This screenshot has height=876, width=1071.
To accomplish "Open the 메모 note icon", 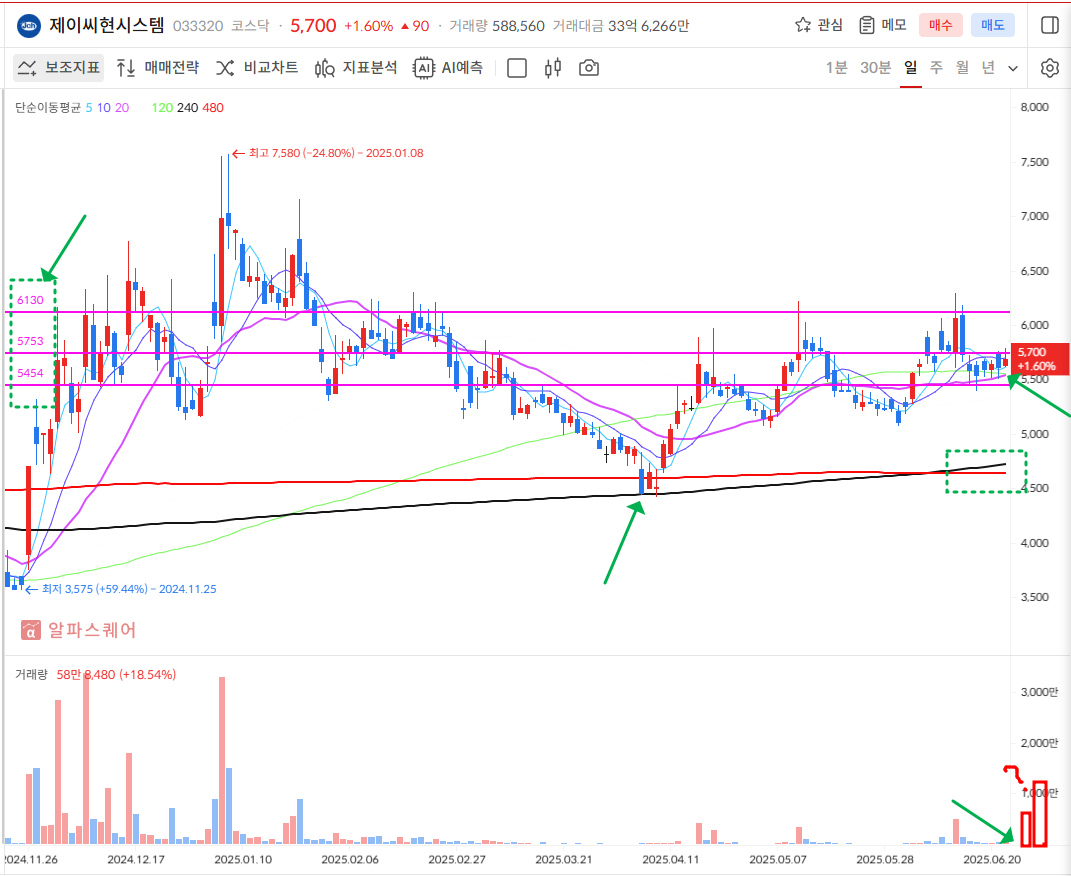I will (882, 25).
